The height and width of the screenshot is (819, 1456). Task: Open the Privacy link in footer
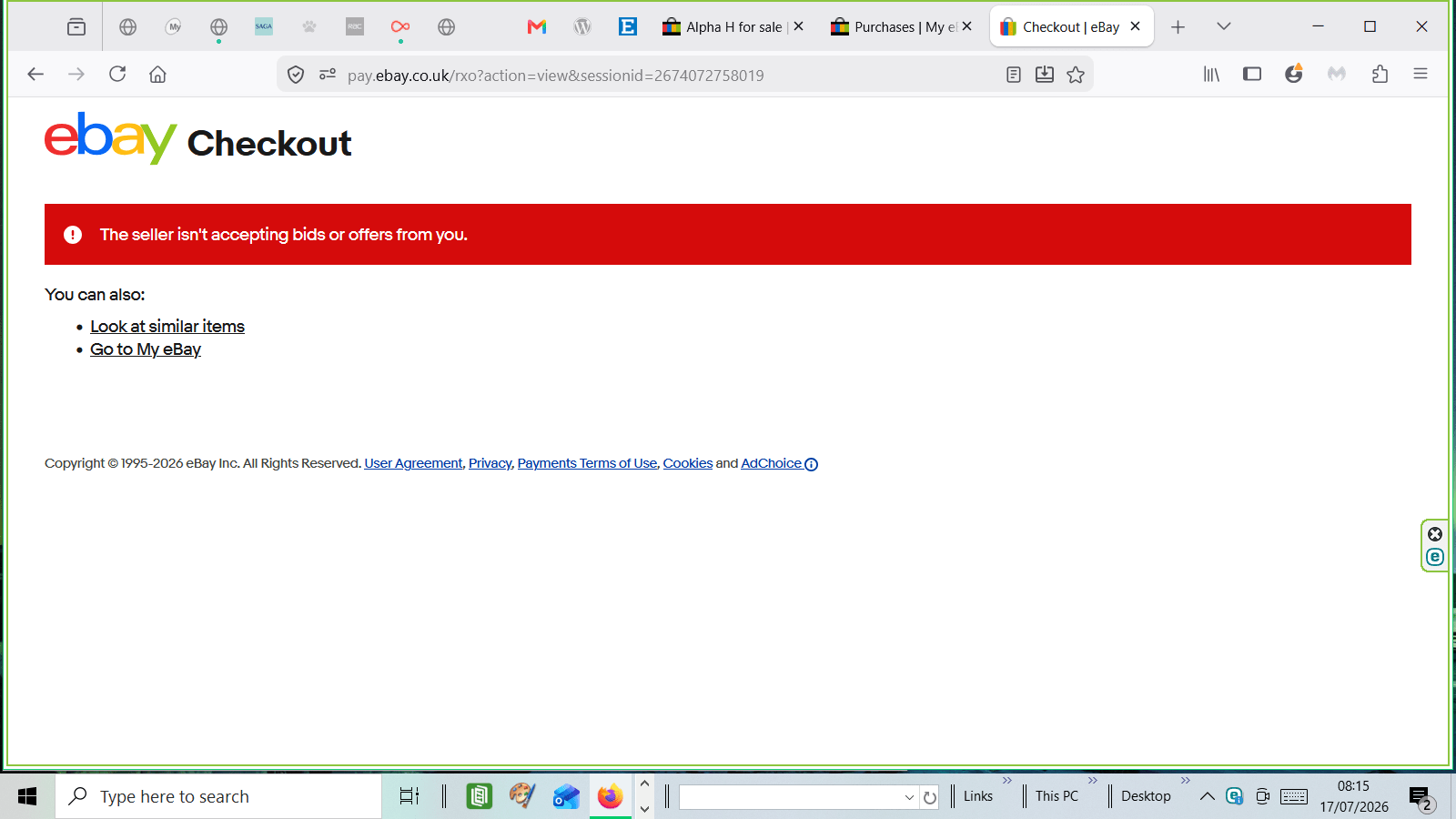click(490, 463)
